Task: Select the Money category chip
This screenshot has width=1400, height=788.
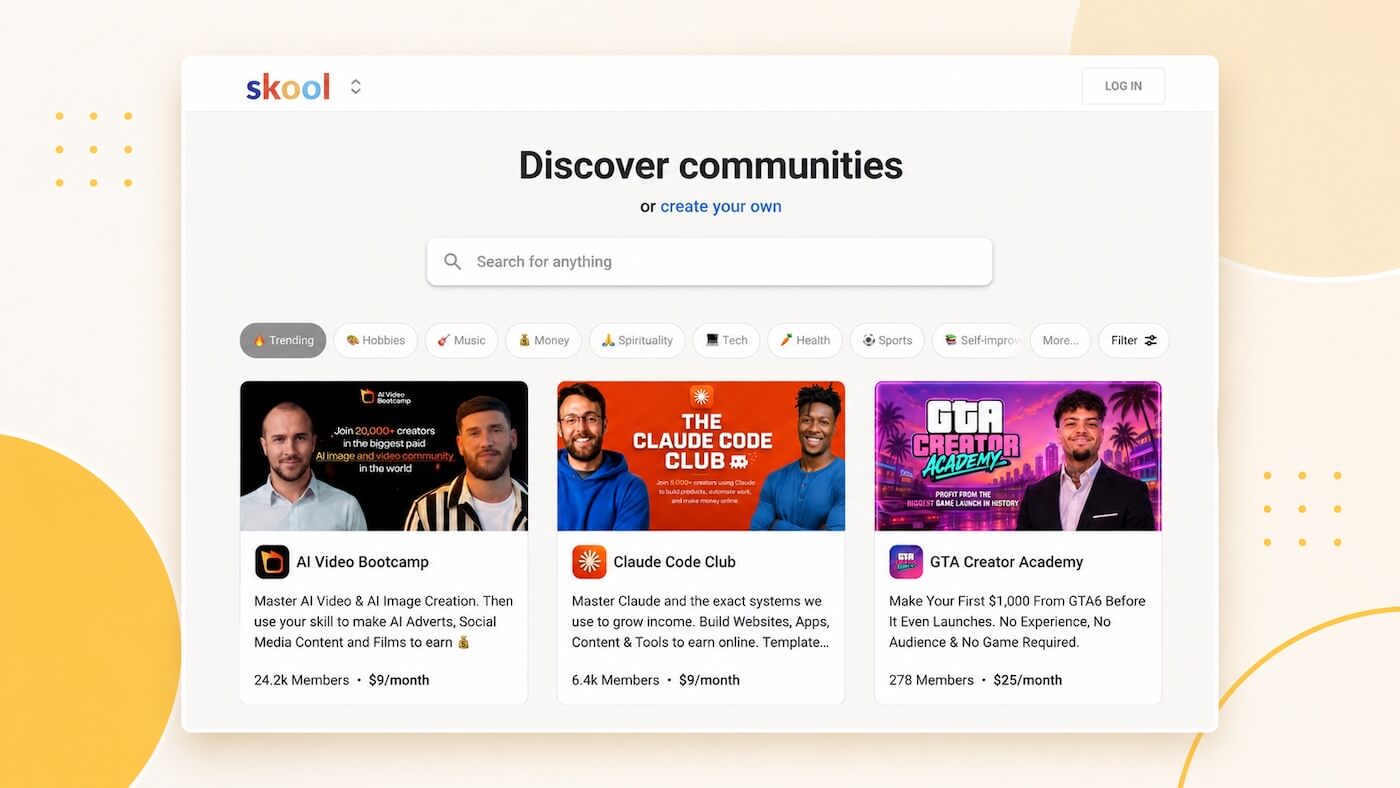Action: pyautogui.click(x=543, y=340)
